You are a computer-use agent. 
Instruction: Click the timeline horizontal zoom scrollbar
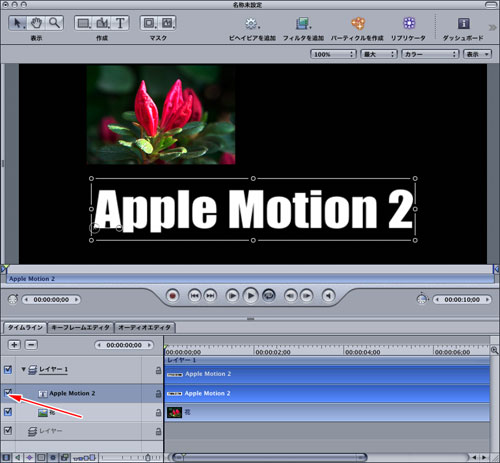tap(269, 457)
